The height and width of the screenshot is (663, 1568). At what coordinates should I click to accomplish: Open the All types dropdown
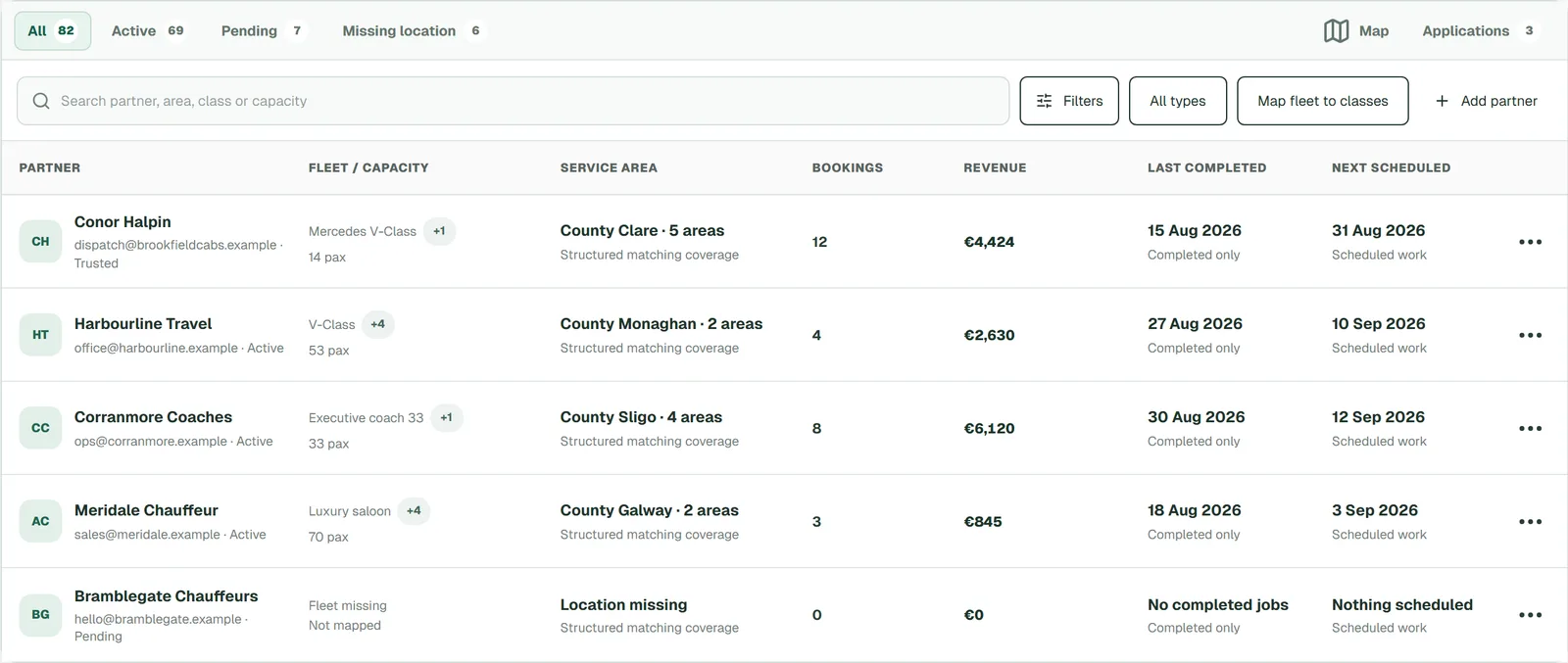point(1178,101)
